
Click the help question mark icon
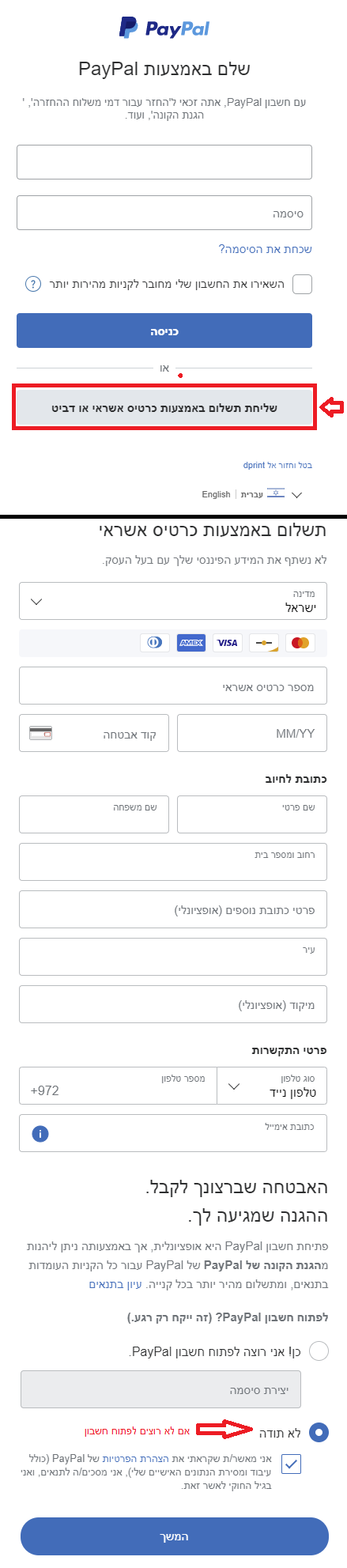tap(33, 284)
